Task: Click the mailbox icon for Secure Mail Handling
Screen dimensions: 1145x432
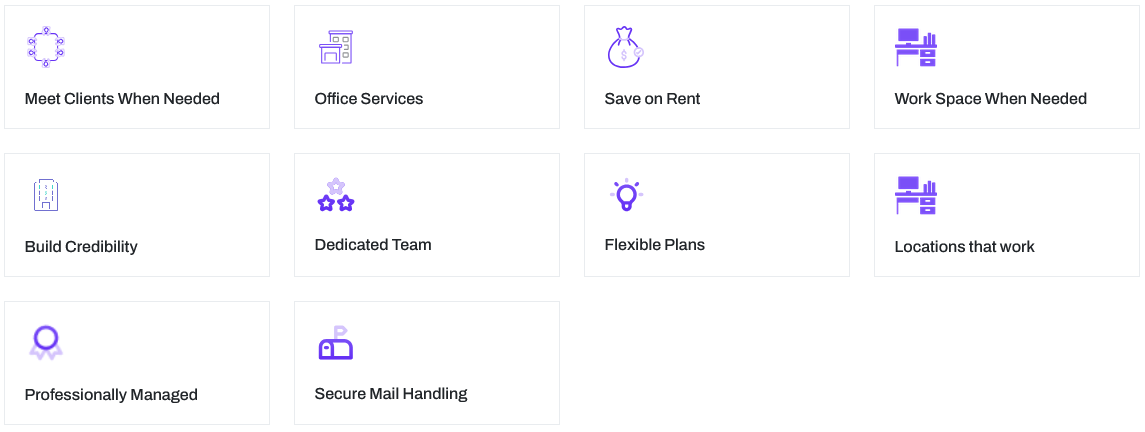Action: [336, 343]
